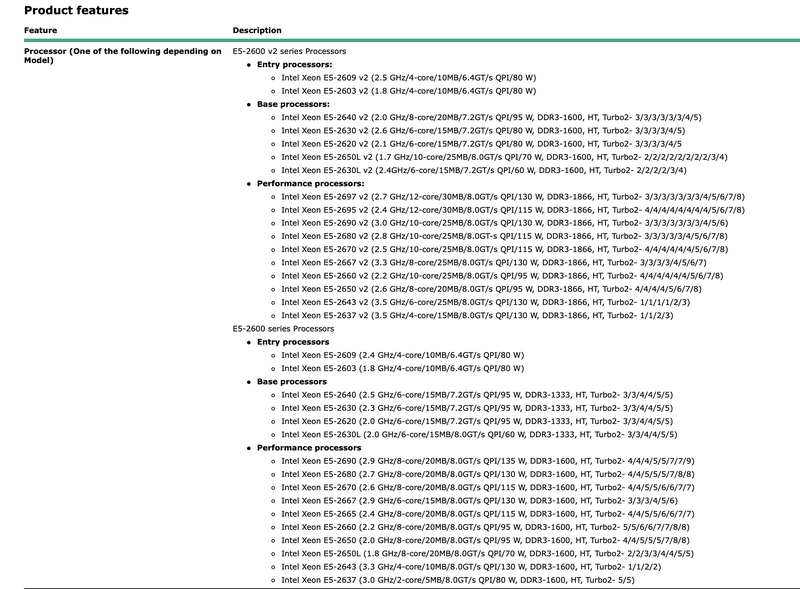Select the Intel Xeon E5-2603 v2 line
The image size is (800, 589).
(409, 91)
